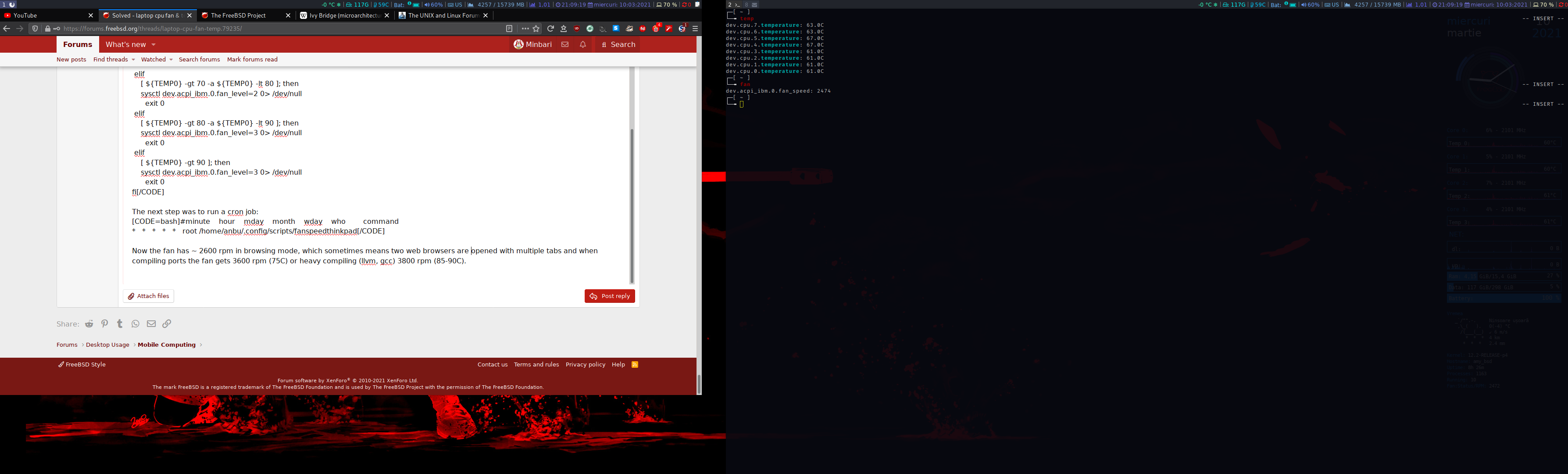
Task: Close the YouTube tab
Action: click(91, 16)
